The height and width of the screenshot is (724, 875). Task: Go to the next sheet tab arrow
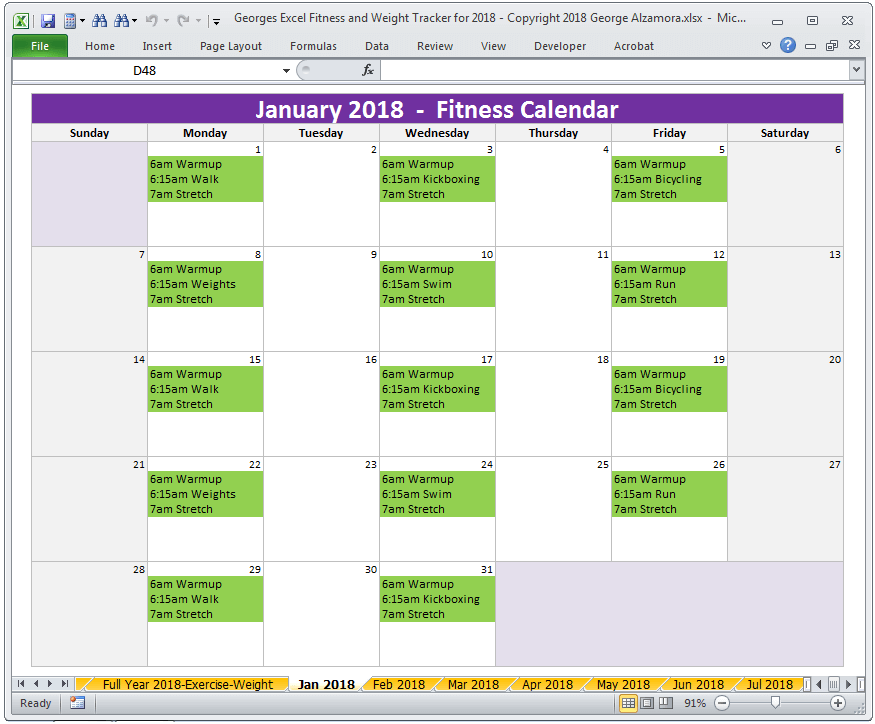click(x=50, y=684)
